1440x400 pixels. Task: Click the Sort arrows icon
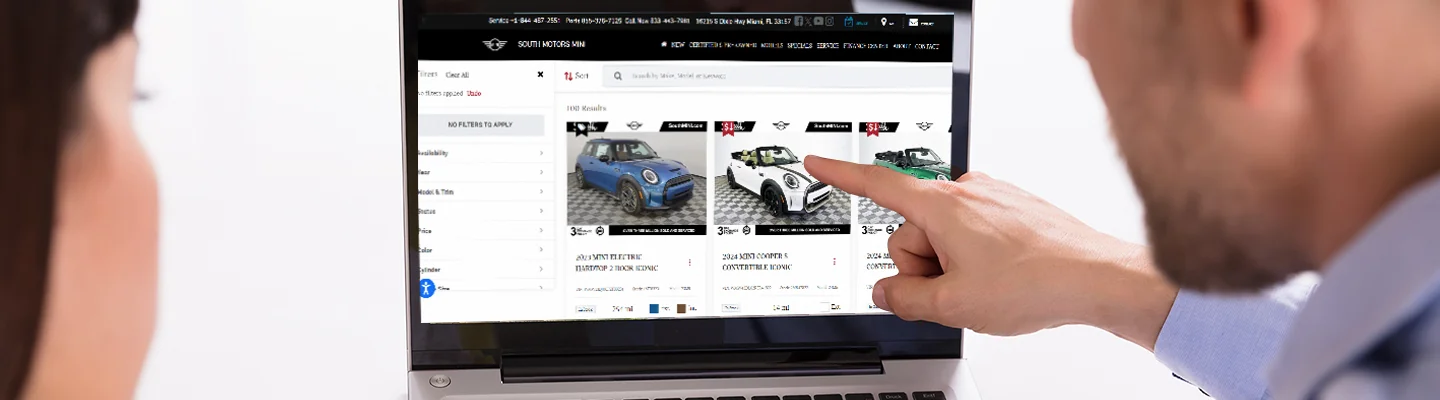pos(568,76)
